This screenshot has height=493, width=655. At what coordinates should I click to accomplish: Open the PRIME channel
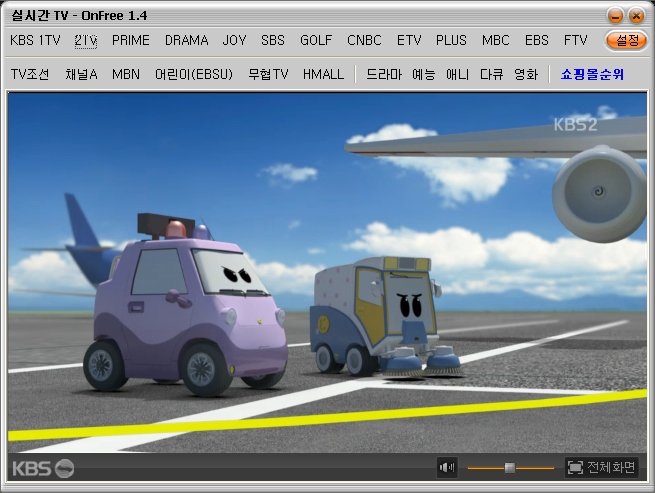click(131, 41)
